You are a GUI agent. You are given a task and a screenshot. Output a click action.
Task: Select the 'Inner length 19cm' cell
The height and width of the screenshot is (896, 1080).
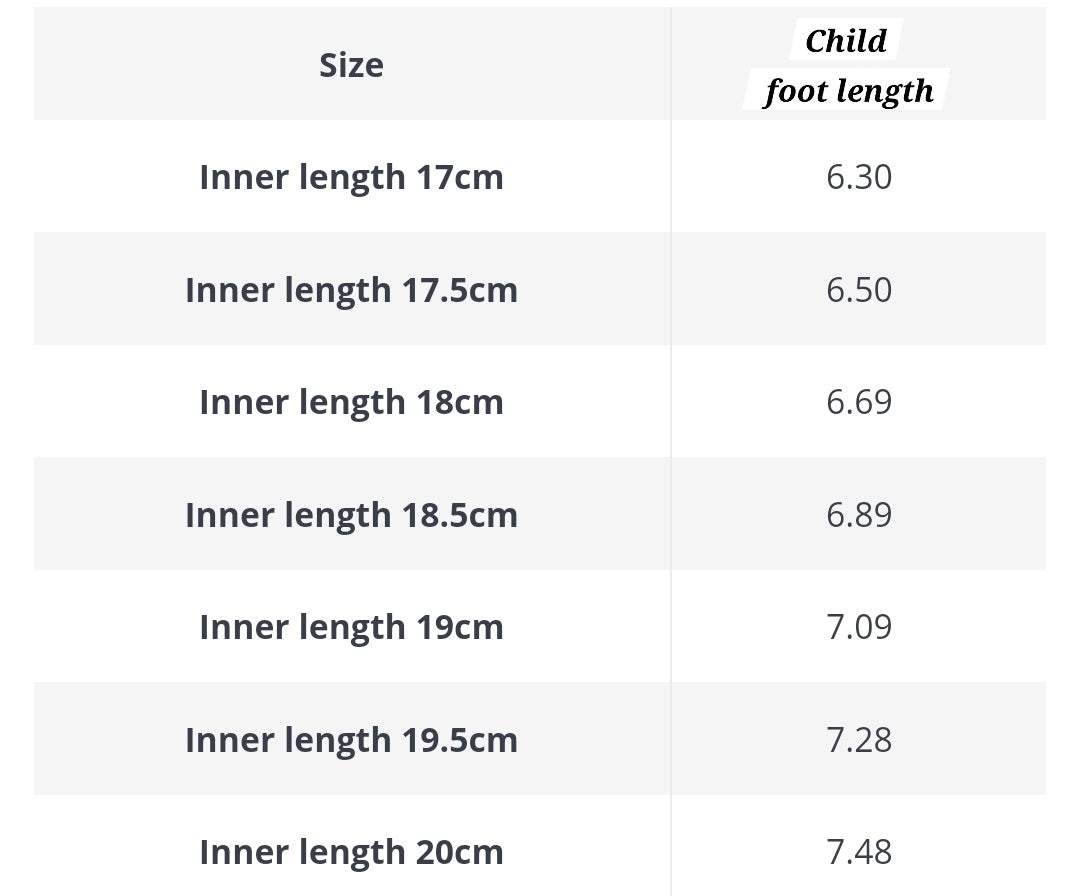pos(351,627)
